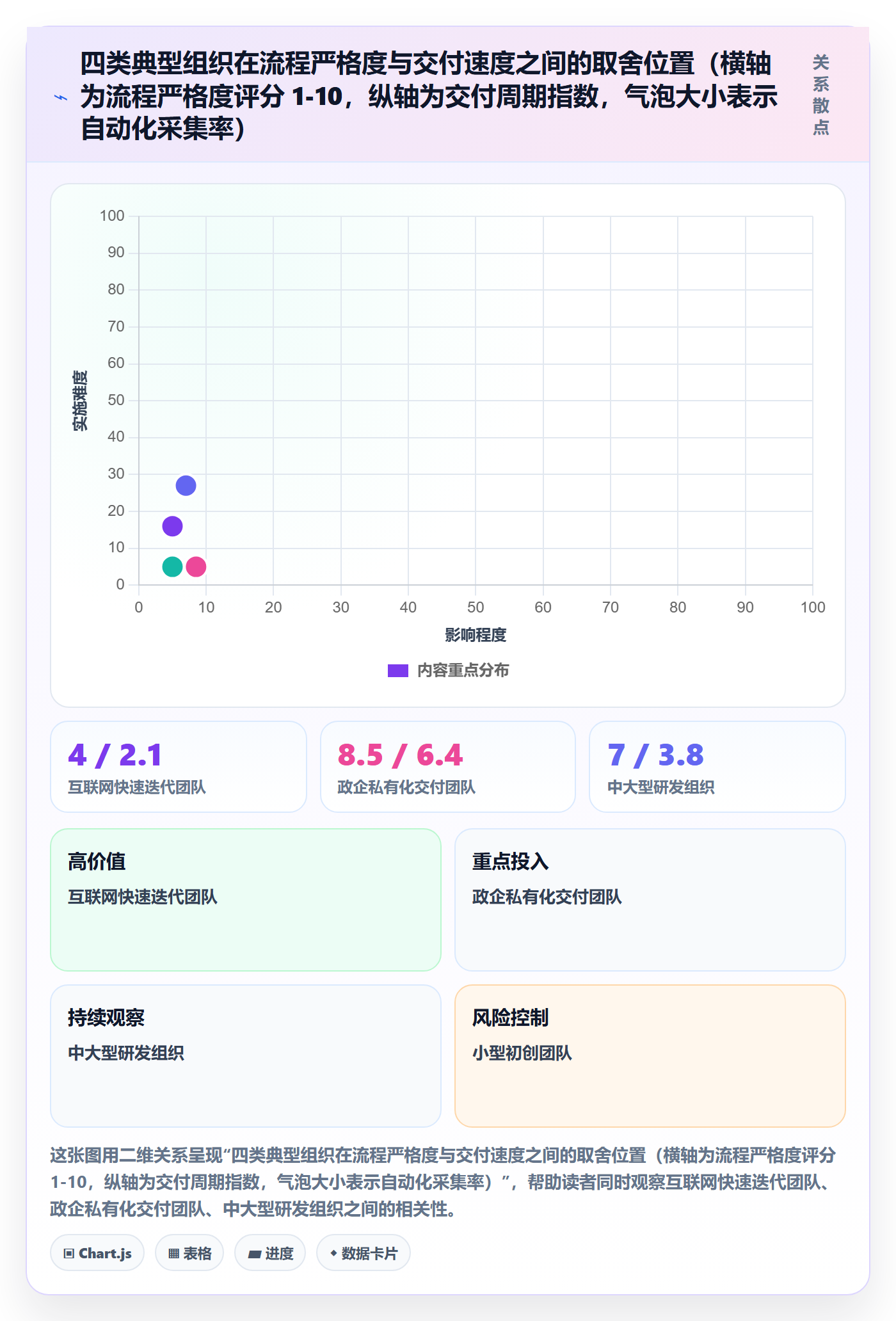
Task: Click the 风险控制 quadrant heading
Action: pyautogui.click(x=511, y=1018)
